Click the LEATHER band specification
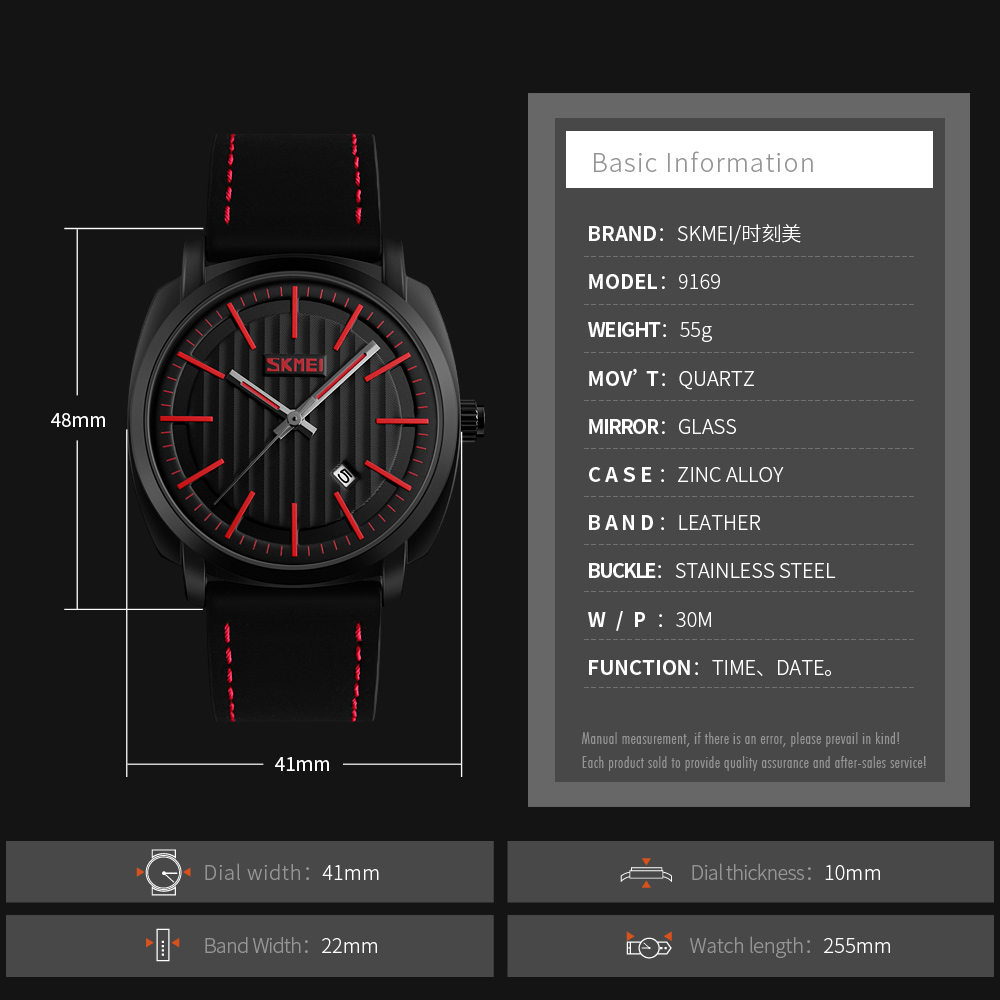This screenshot has width=1000, height=1000. pos(719,522)
